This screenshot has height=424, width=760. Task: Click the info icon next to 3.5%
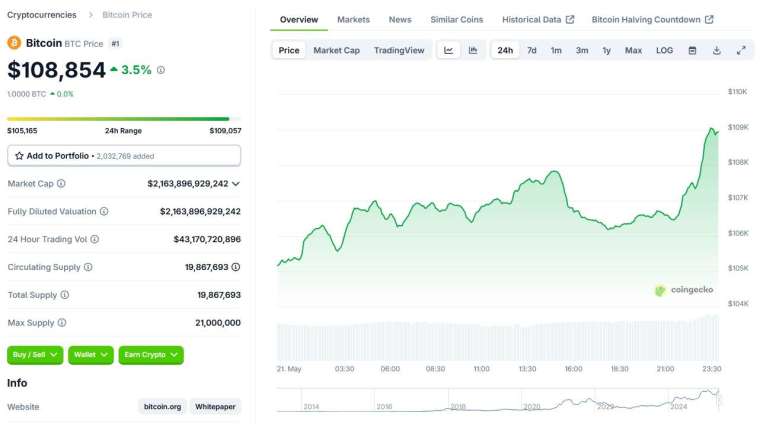(161, 70)
